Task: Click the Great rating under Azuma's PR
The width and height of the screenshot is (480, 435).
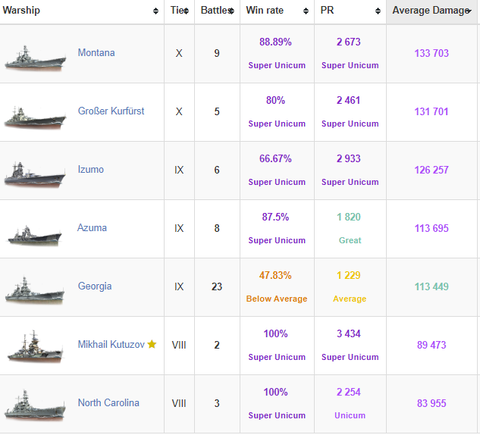Action: (x=350, y=240)
